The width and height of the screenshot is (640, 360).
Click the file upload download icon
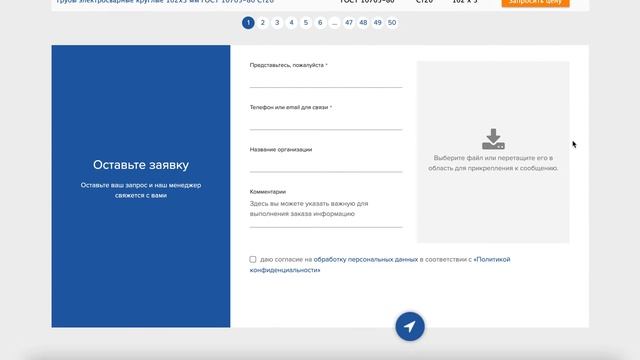point(493,139)
